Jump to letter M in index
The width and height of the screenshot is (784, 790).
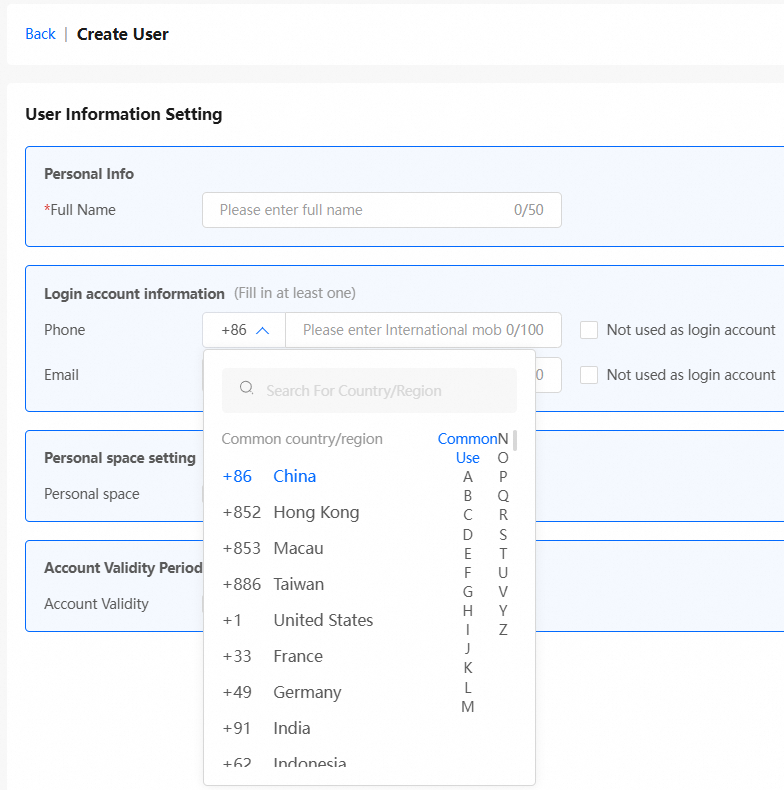pos(467,707)
